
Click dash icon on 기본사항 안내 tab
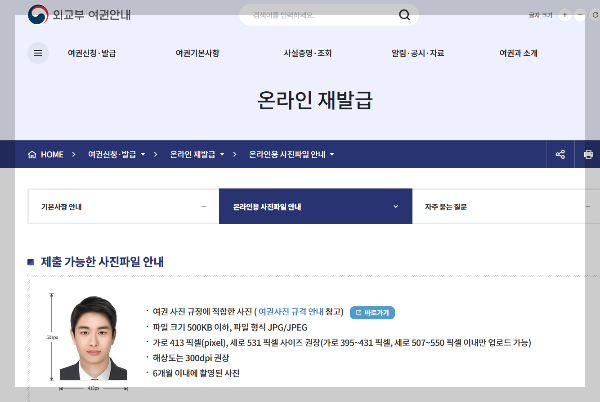204,207
